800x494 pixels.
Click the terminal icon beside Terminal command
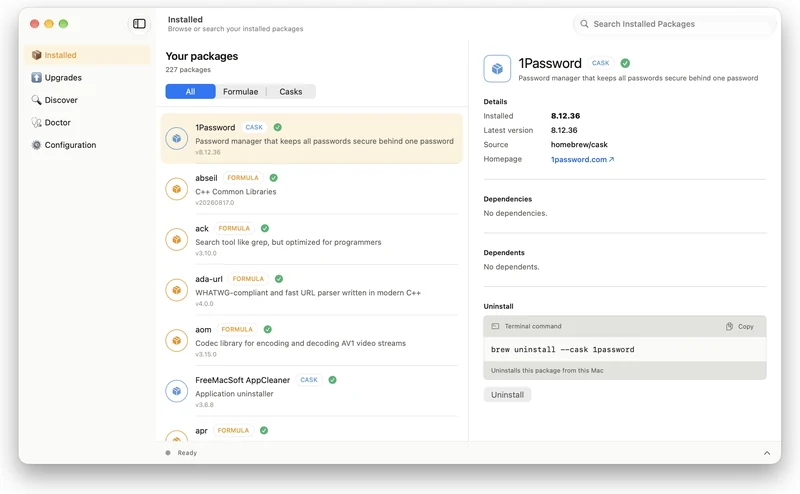[495, 326]
